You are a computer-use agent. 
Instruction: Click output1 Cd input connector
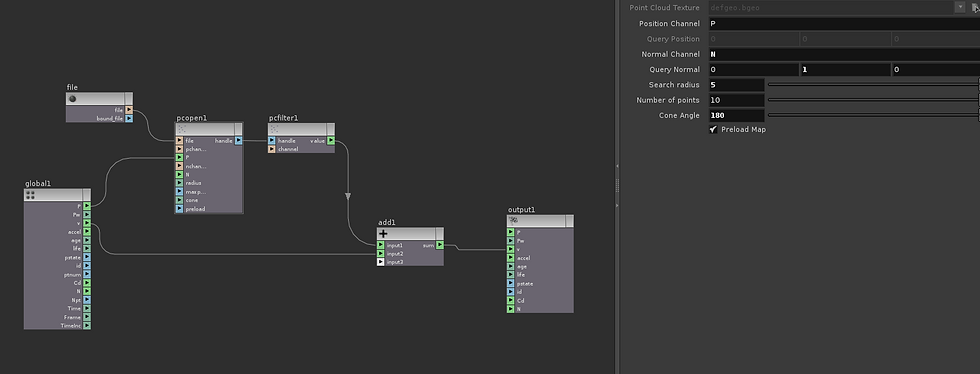pyautogui.click(x=511, y=300)
